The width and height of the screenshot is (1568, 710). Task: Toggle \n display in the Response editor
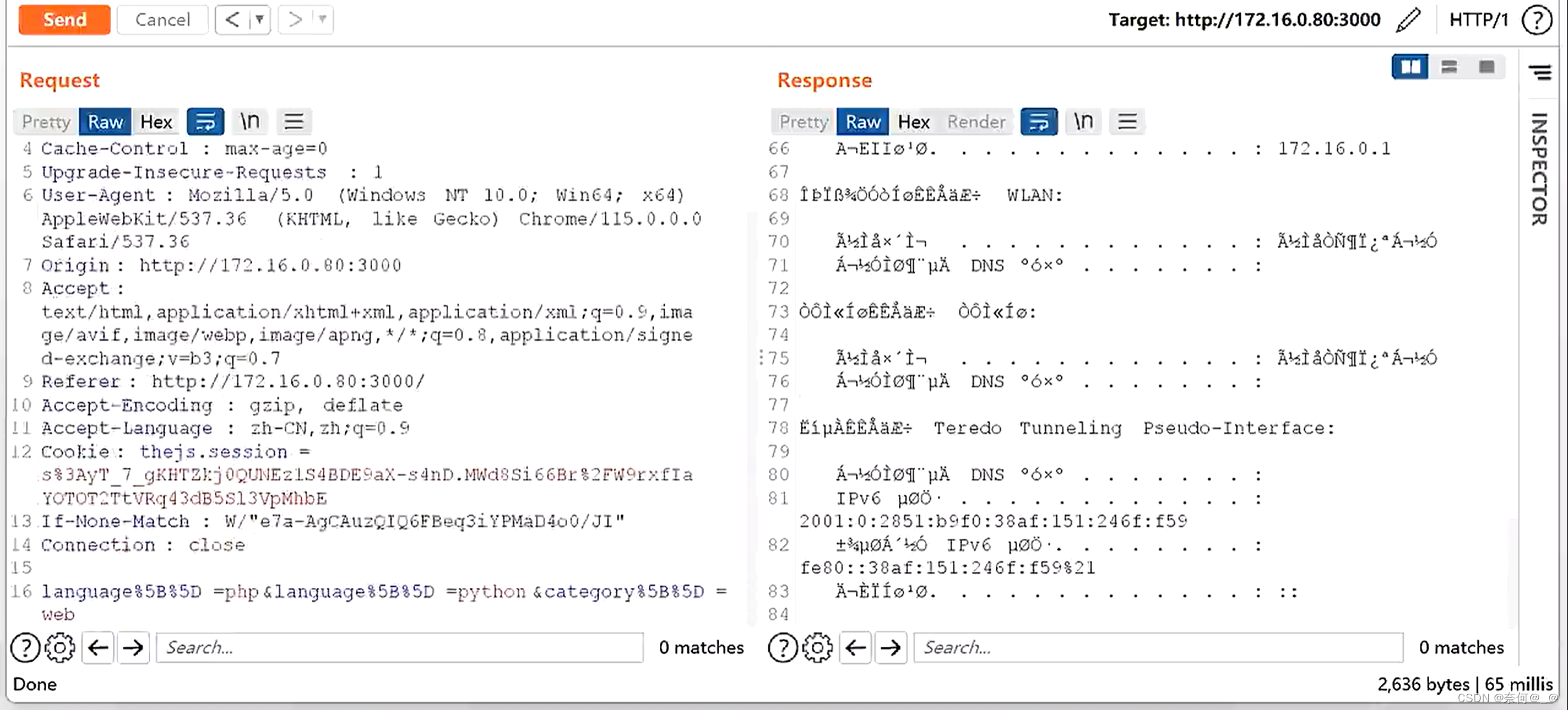1083,121
